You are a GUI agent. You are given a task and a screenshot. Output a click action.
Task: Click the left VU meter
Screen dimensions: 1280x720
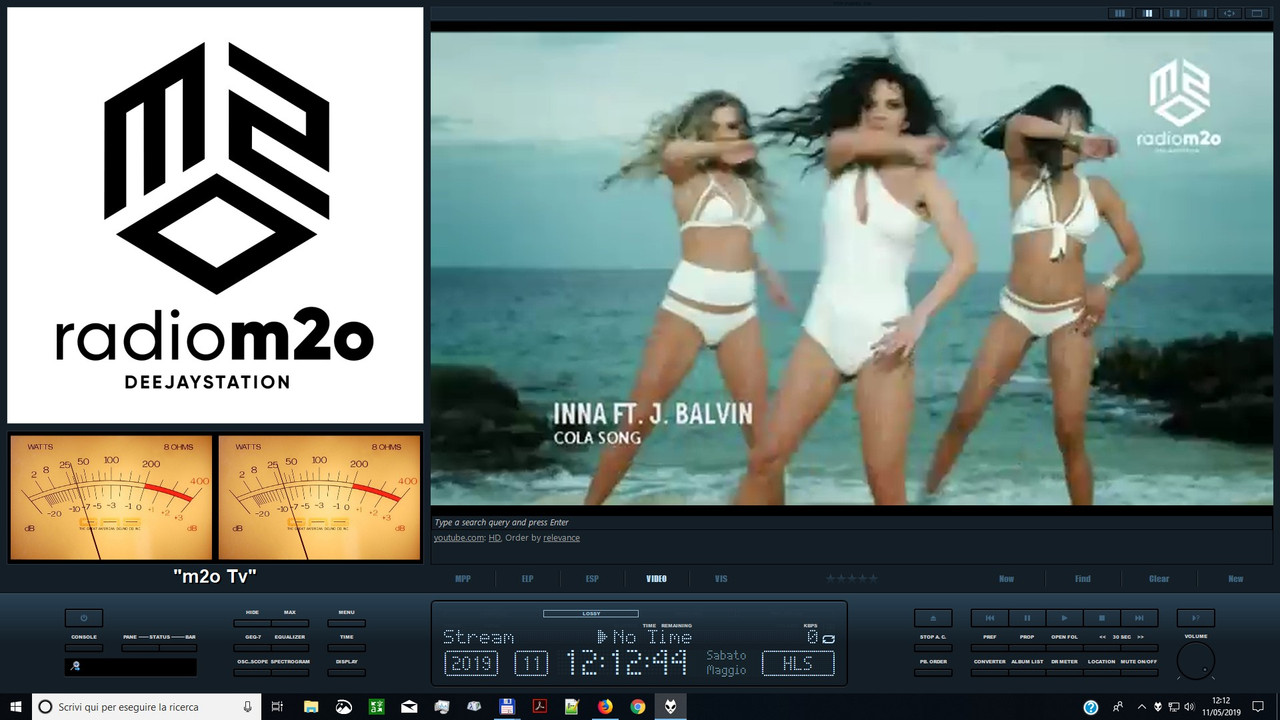111,497
